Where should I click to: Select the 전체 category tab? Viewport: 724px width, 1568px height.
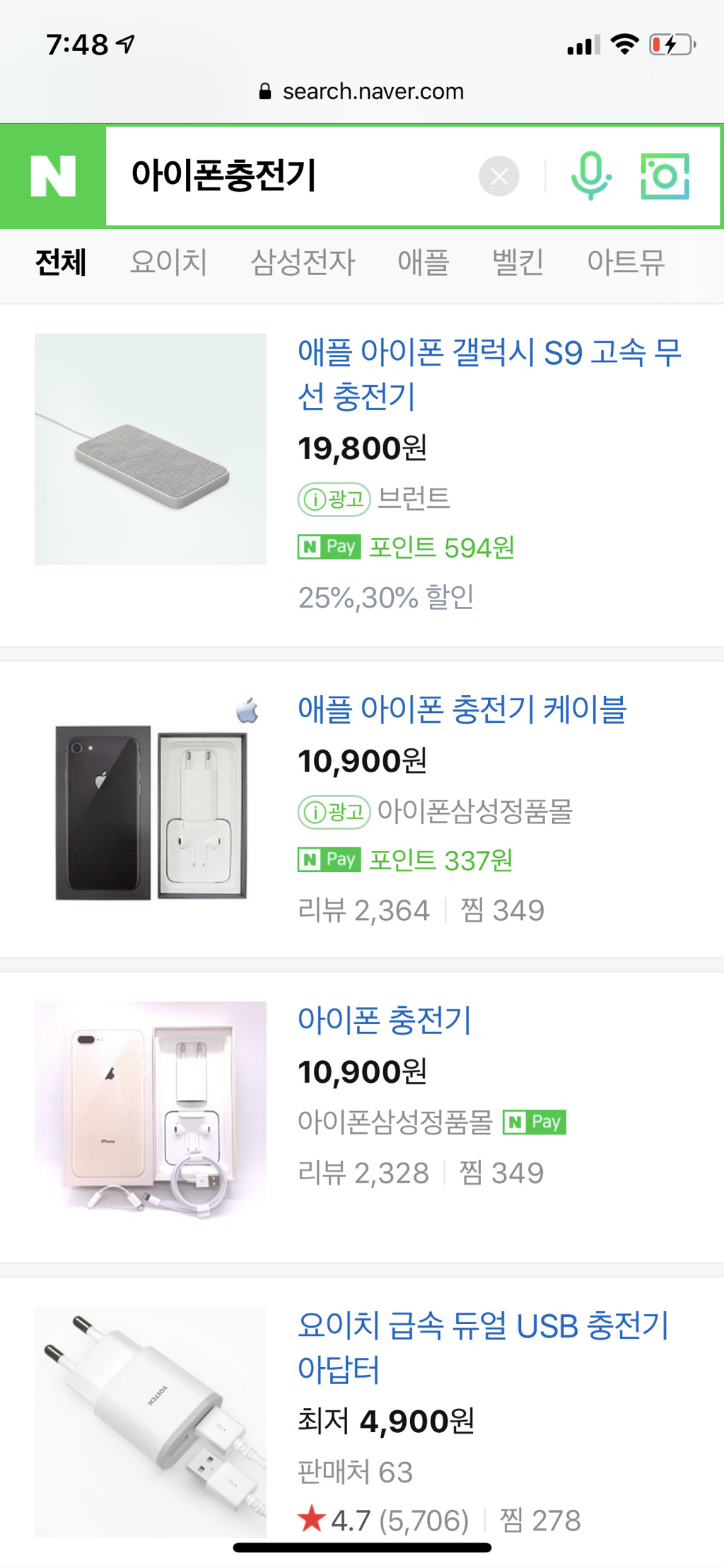61,262
